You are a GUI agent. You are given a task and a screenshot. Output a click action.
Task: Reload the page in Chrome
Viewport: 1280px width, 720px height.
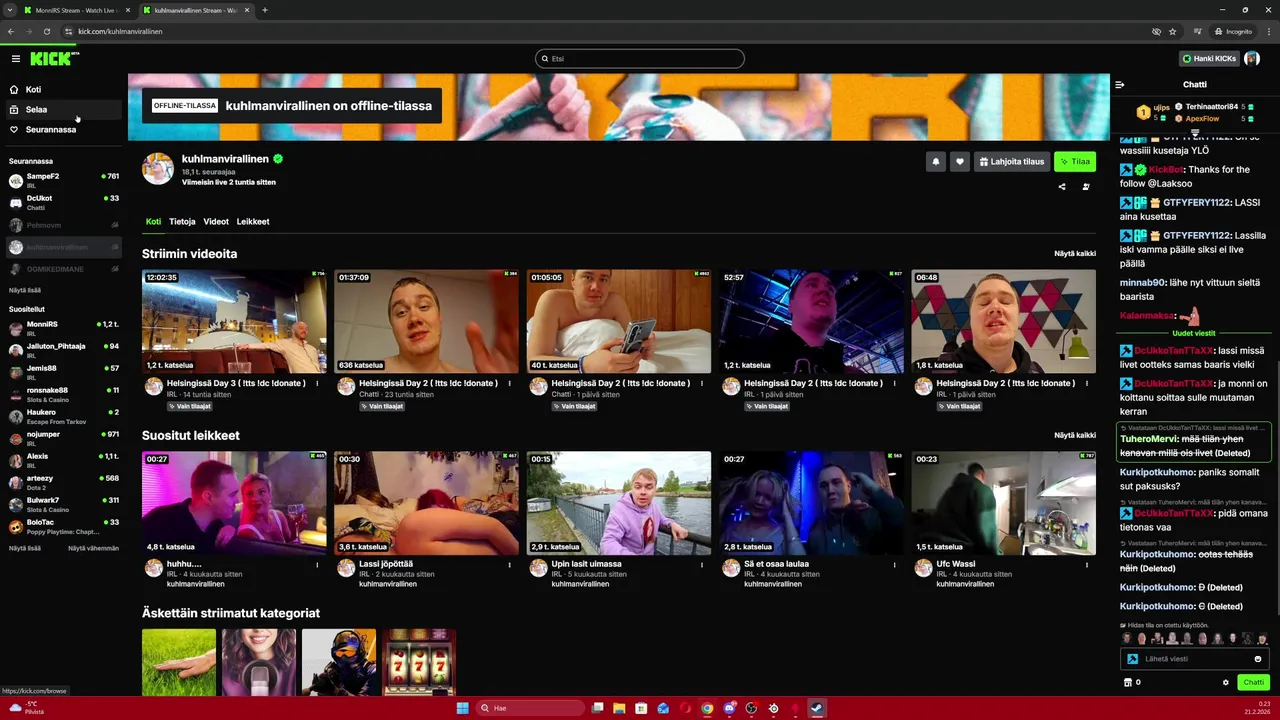(46, 31)
